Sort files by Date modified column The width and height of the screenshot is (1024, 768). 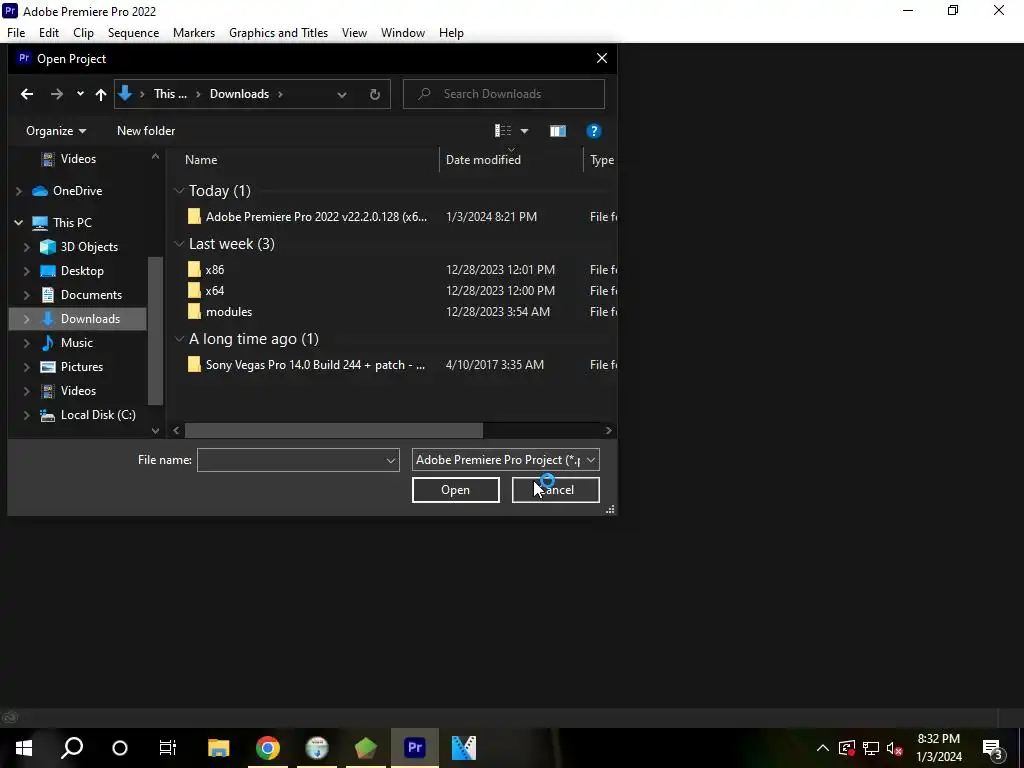point(483,160)
